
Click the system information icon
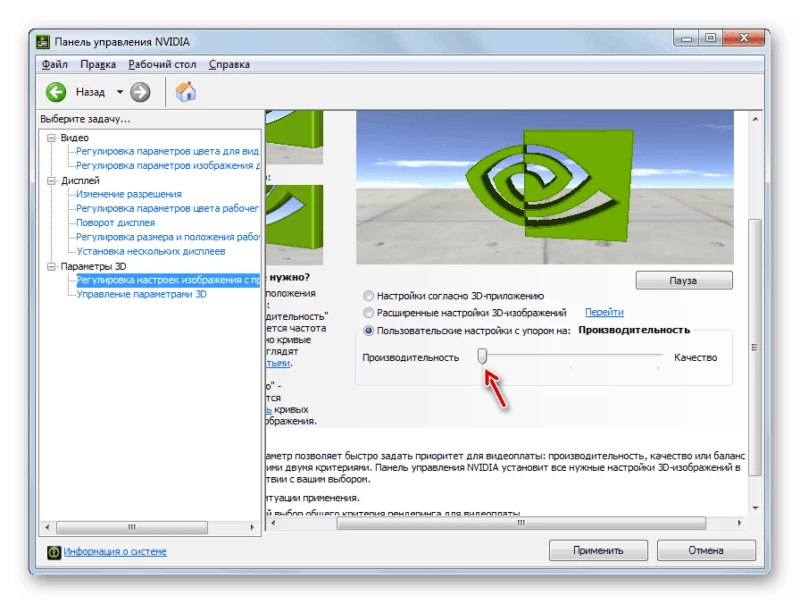54,551
